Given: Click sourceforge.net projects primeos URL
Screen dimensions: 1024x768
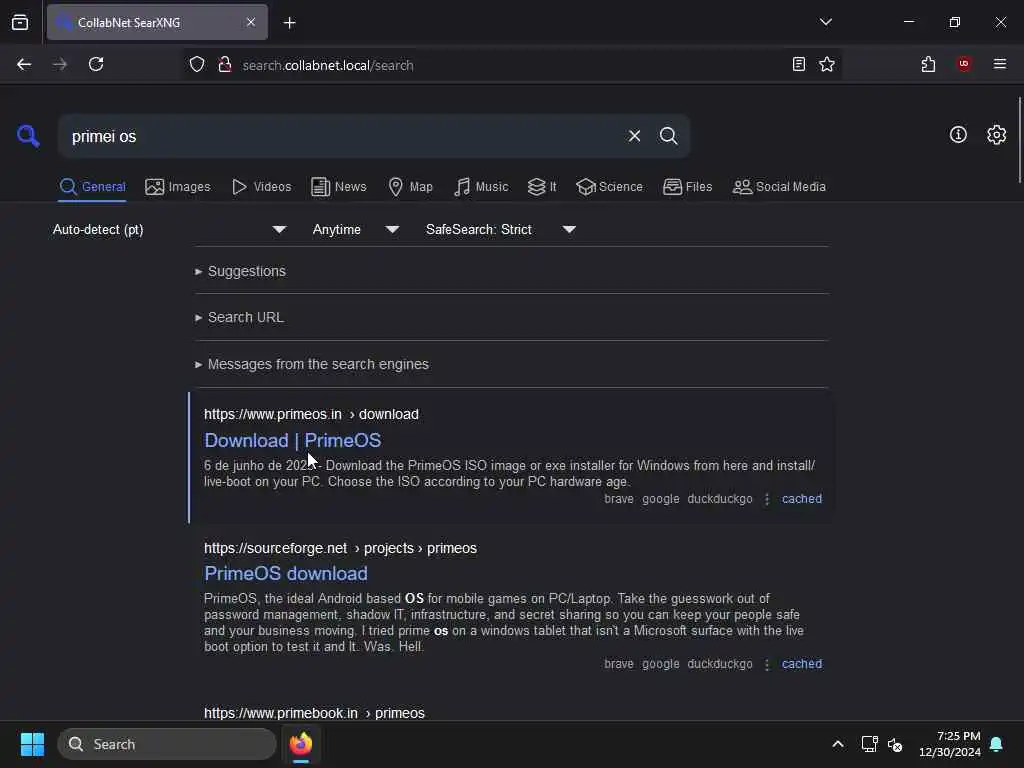Looking at the screenshot, I should [x=340, y=548].
